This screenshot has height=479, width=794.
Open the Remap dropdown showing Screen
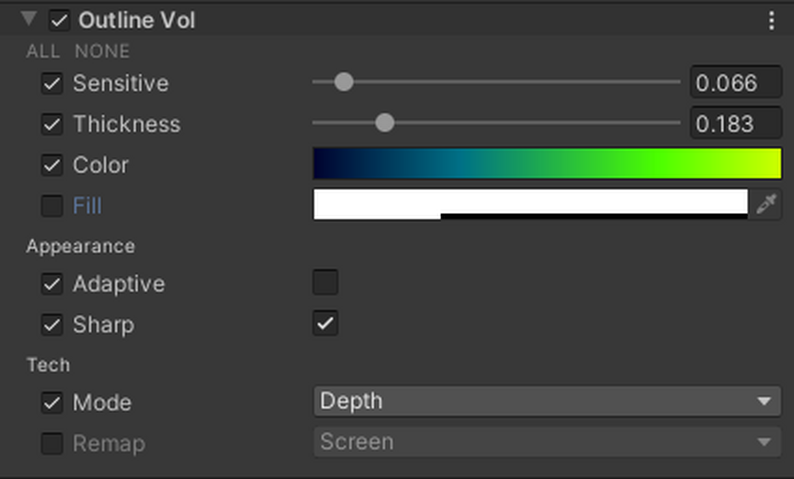(547, 442)
